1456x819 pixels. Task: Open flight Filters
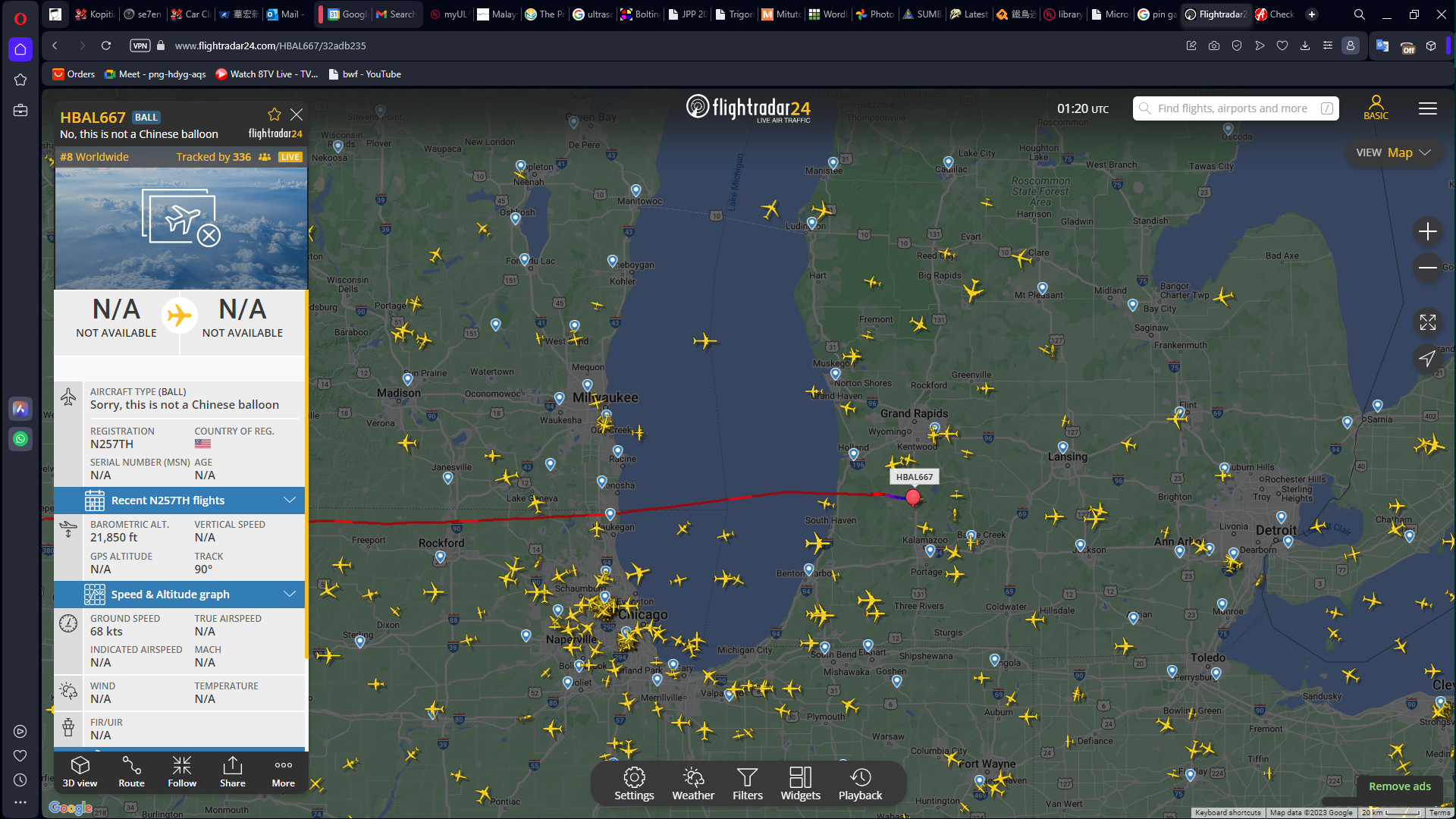tap(748, 783)
